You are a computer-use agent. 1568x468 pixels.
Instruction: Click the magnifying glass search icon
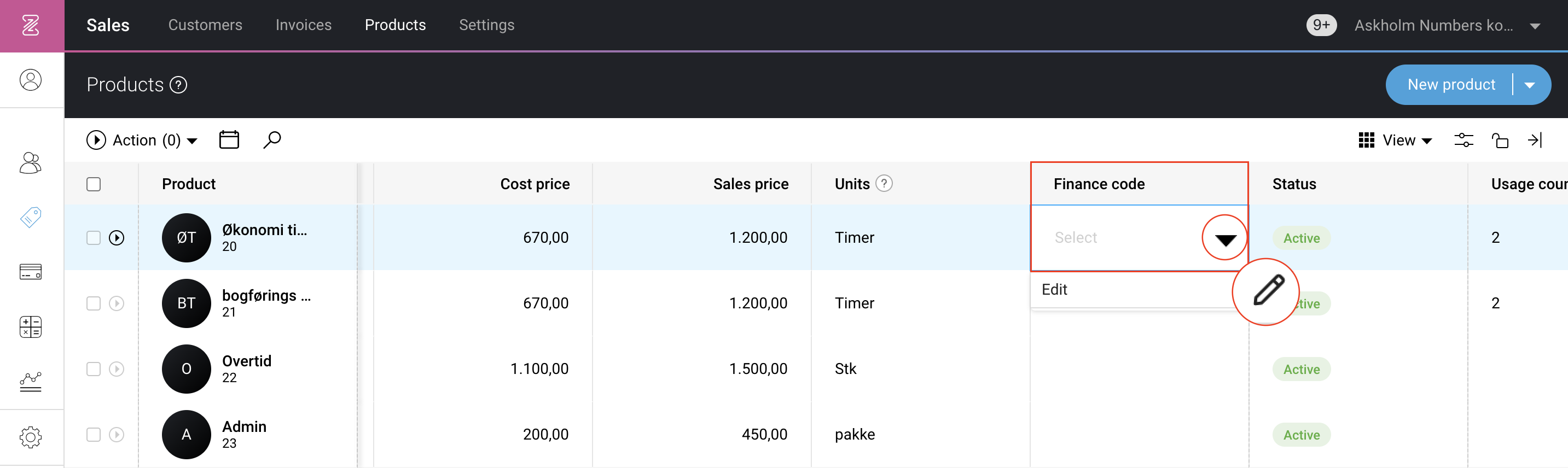pos(272,140)
